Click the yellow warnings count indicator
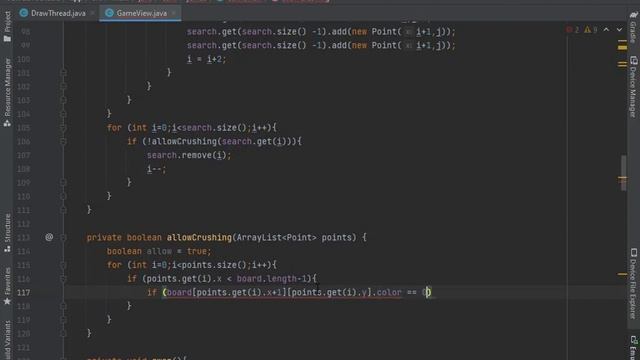 click(591, 30)
